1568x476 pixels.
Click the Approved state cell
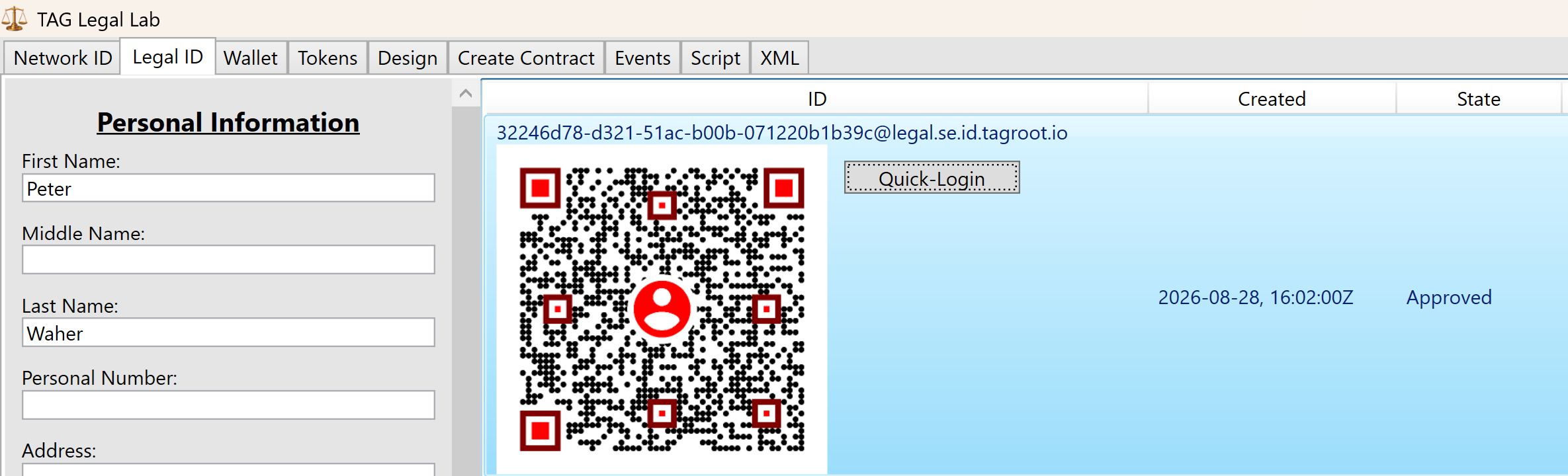point(1449,297)
